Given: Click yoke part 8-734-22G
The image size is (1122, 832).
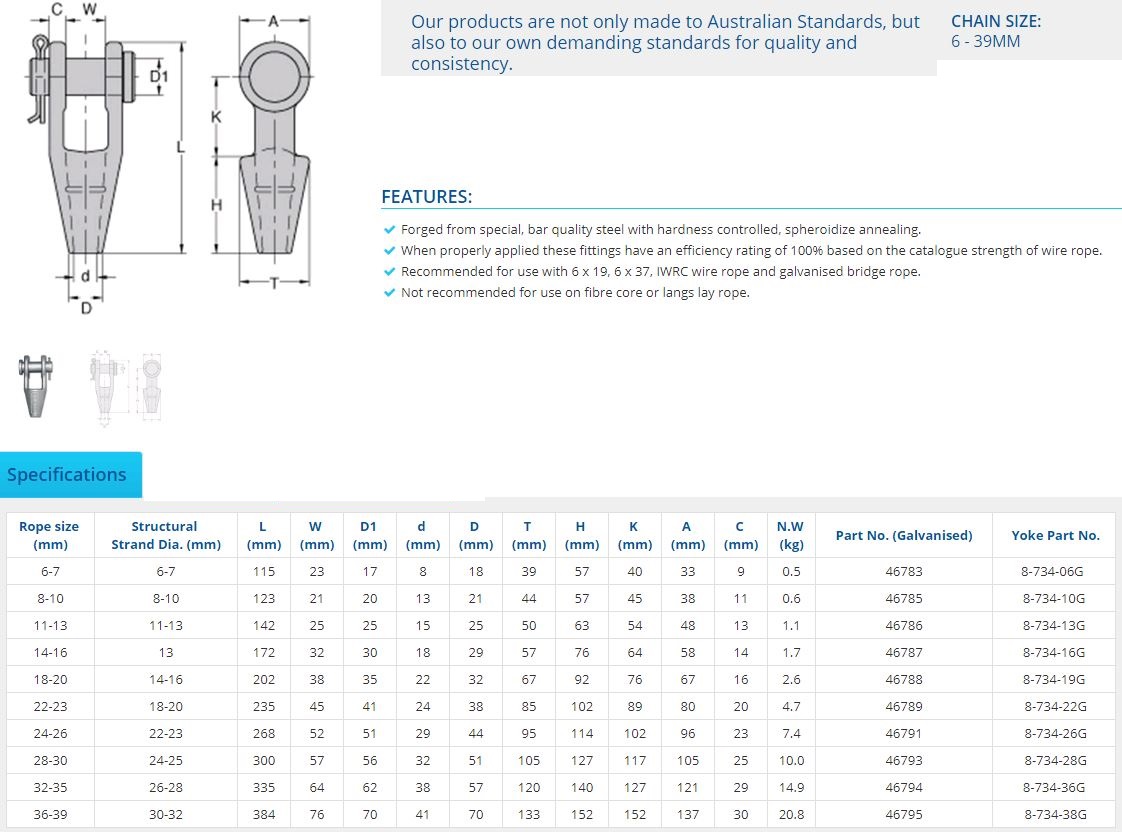Looking at the screenshot, I should [x=1055, y=707].
